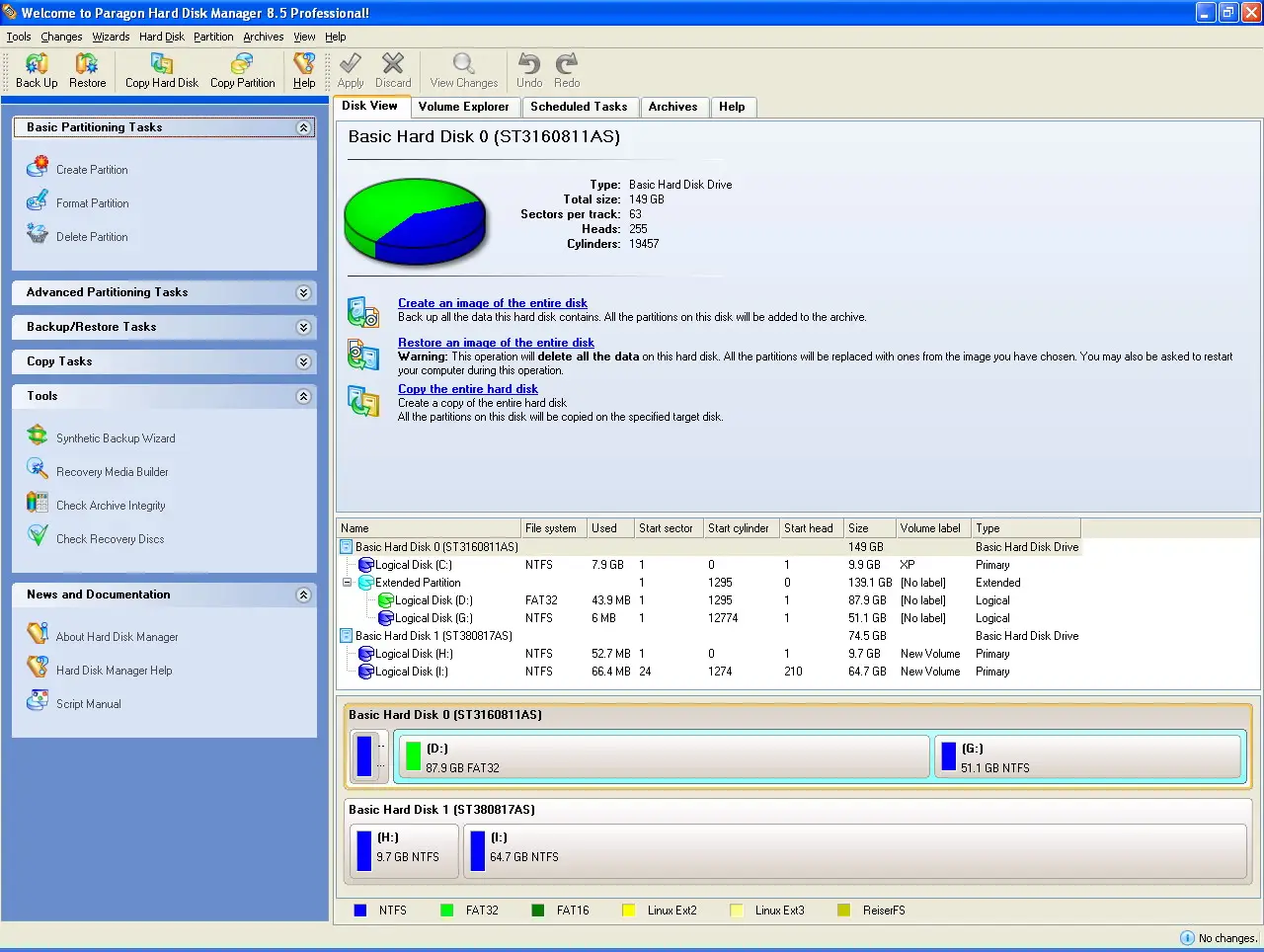Select the (G:) 51.1 GB NTFS partition block
Viewport: 1264px width, 952px height.
(x=1087, y=757)
